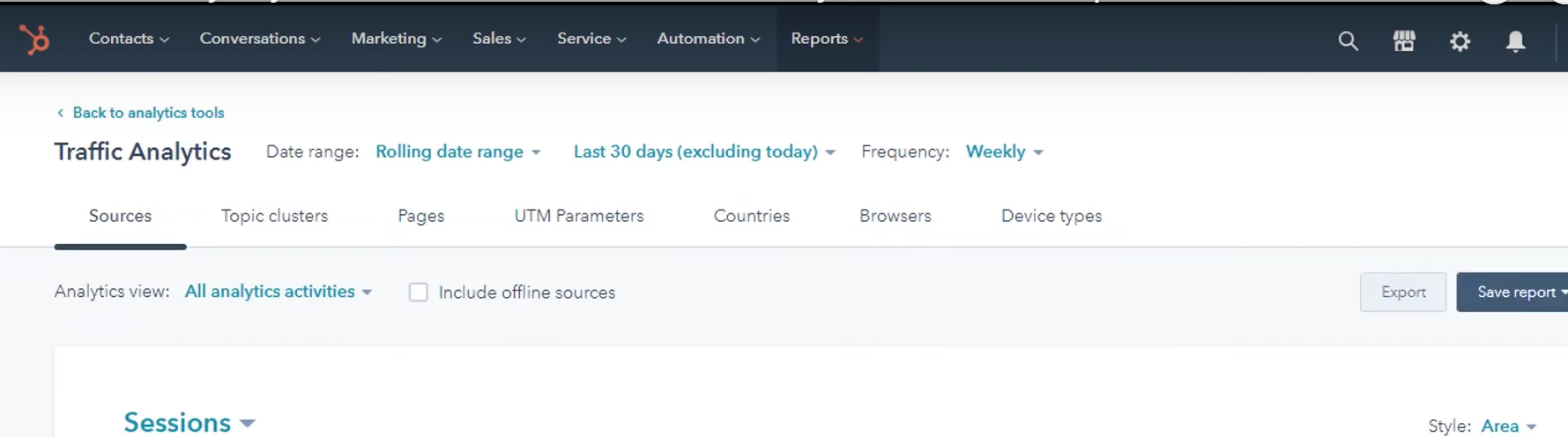Open the Marketing menu

397,38
